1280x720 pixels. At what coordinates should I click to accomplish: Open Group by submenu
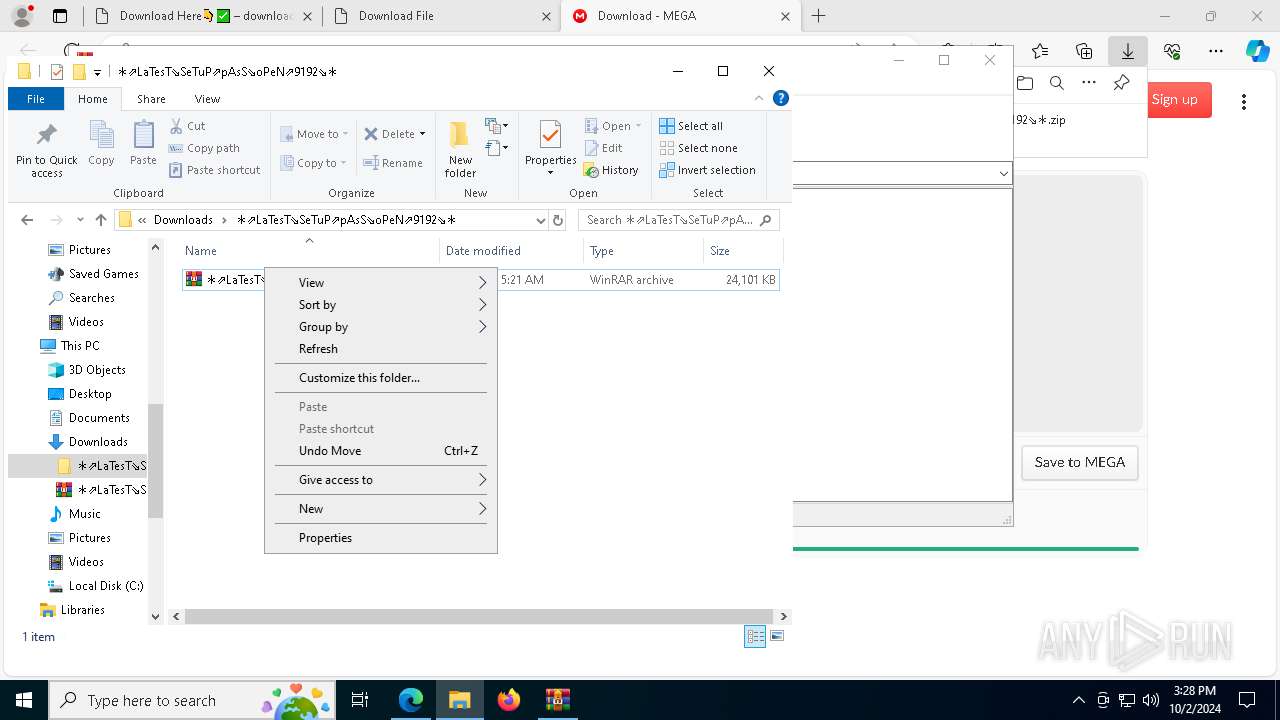tap(381, 327)
